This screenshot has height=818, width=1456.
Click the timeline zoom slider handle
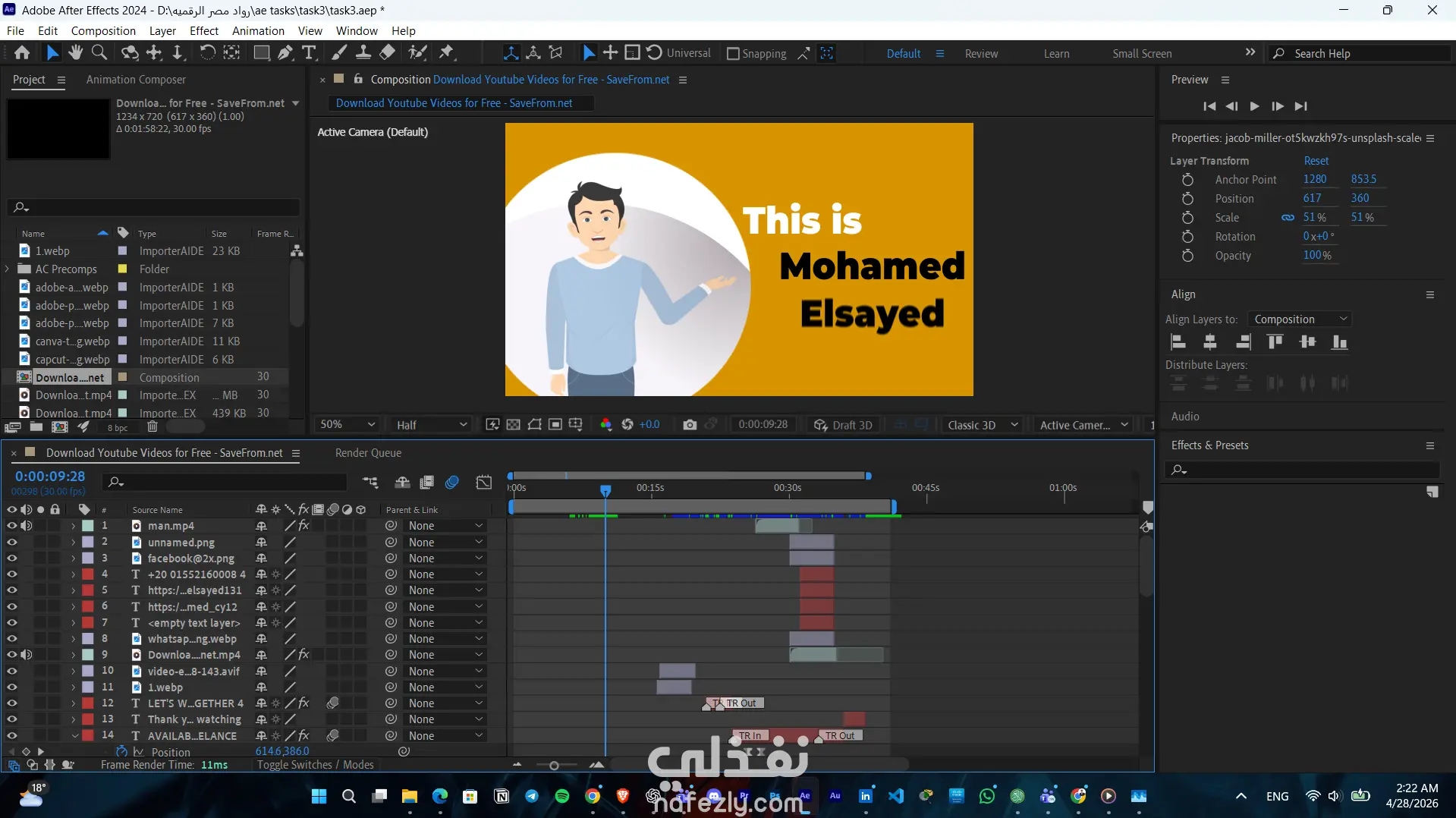[554, 766]
